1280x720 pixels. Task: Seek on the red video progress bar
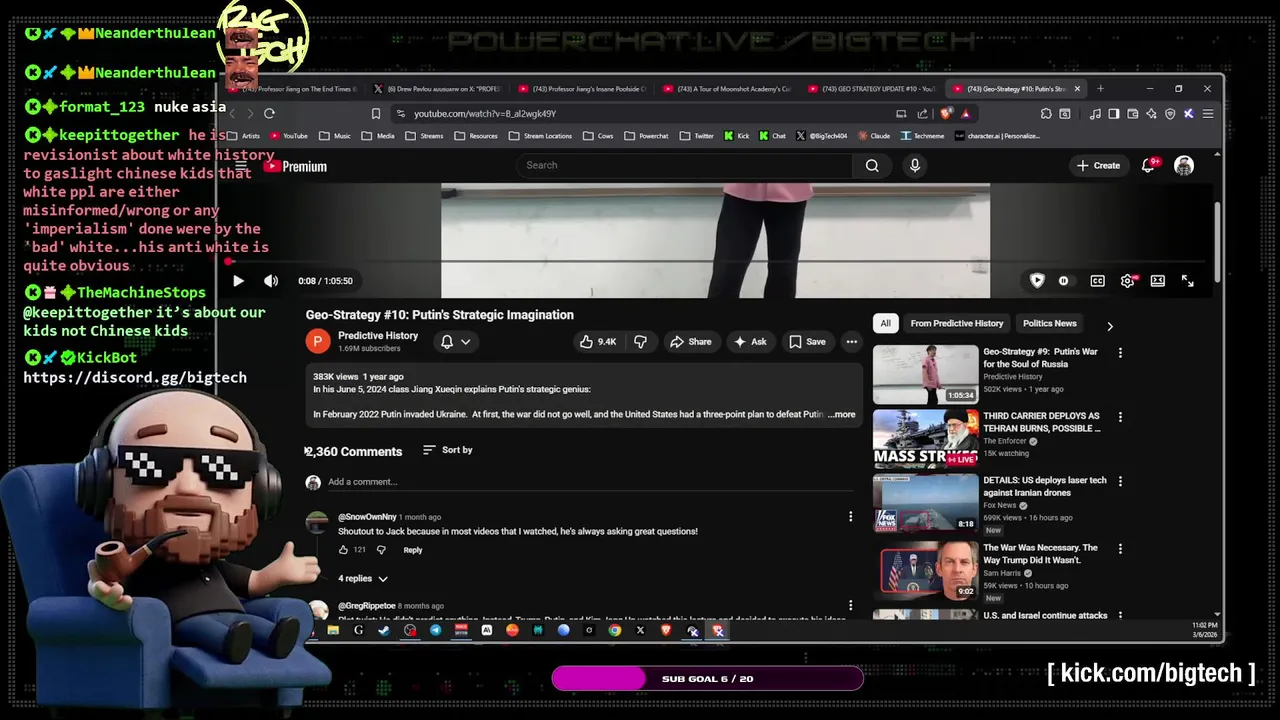point(715,262)
